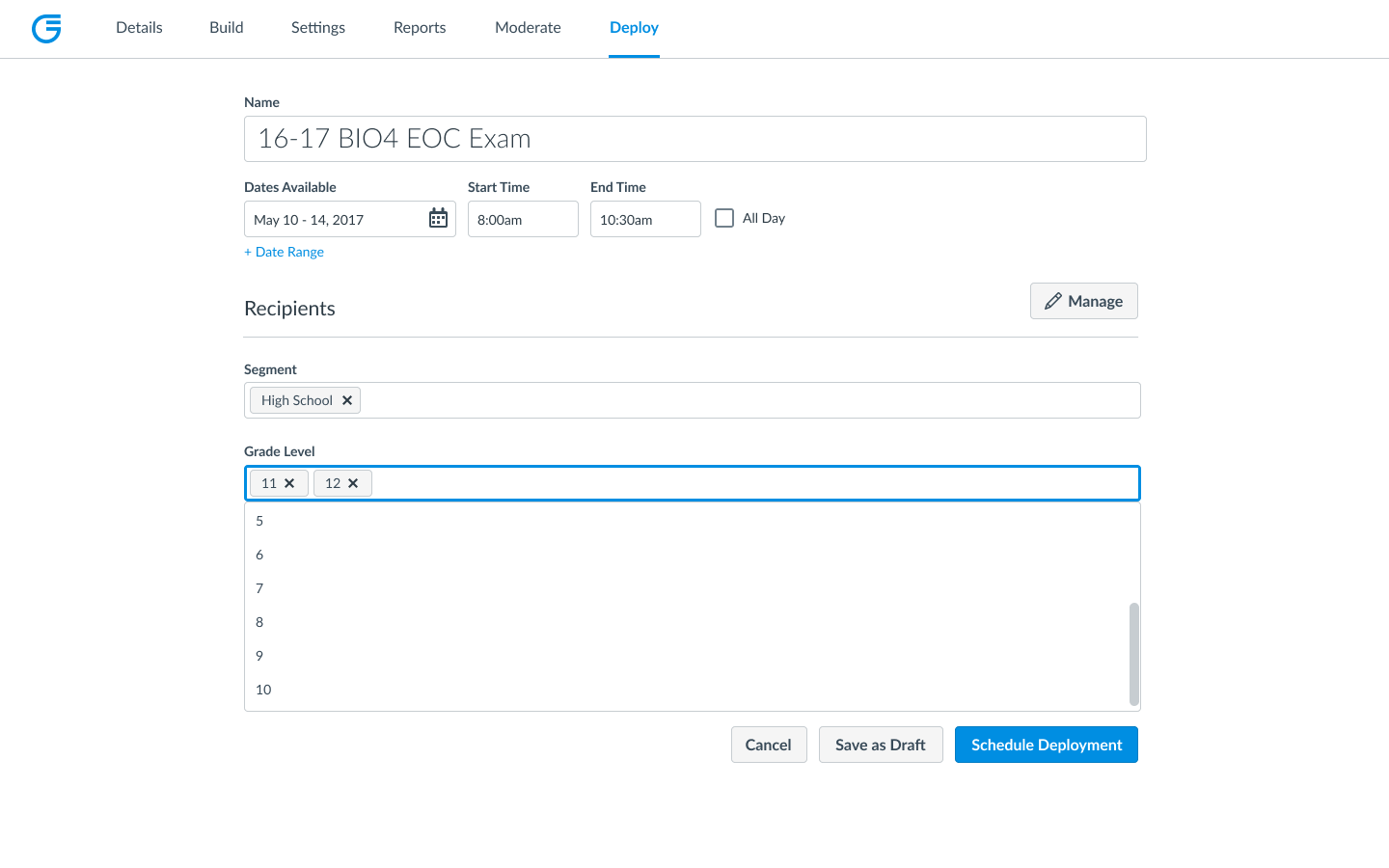Save deployment as draft

pyautogui.click(x=881, y=745)
